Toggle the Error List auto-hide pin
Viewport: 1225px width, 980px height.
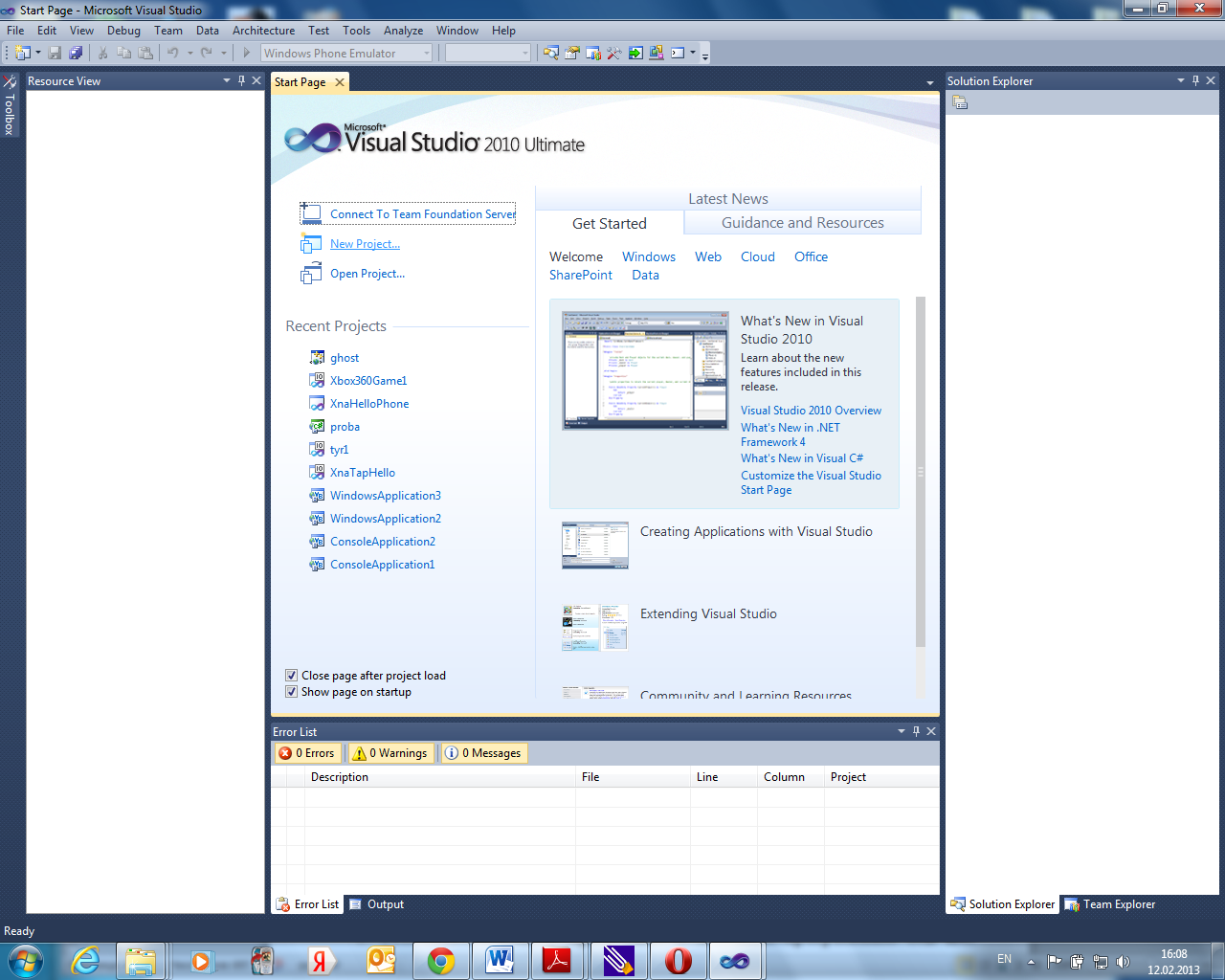(x=916, y=731)
